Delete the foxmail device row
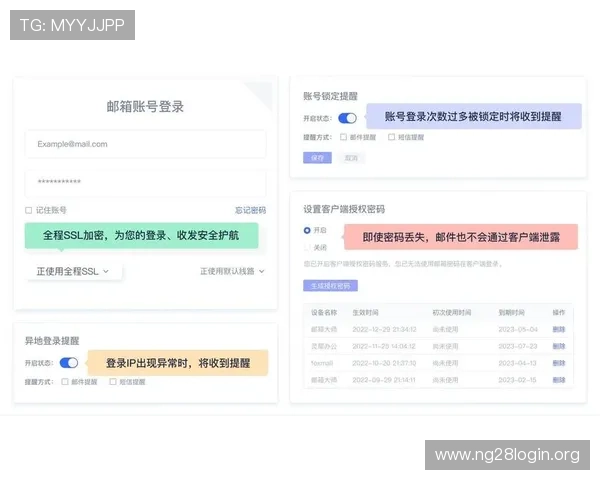 tap(559, 363)
